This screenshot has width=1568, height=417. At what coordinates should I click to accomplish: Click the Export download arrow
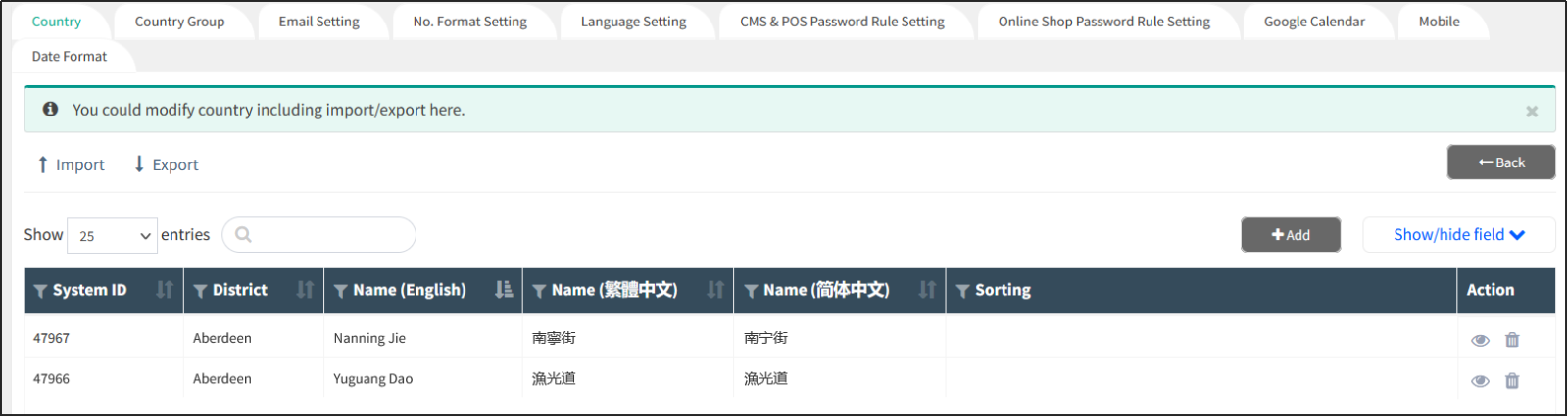[139, 164]
